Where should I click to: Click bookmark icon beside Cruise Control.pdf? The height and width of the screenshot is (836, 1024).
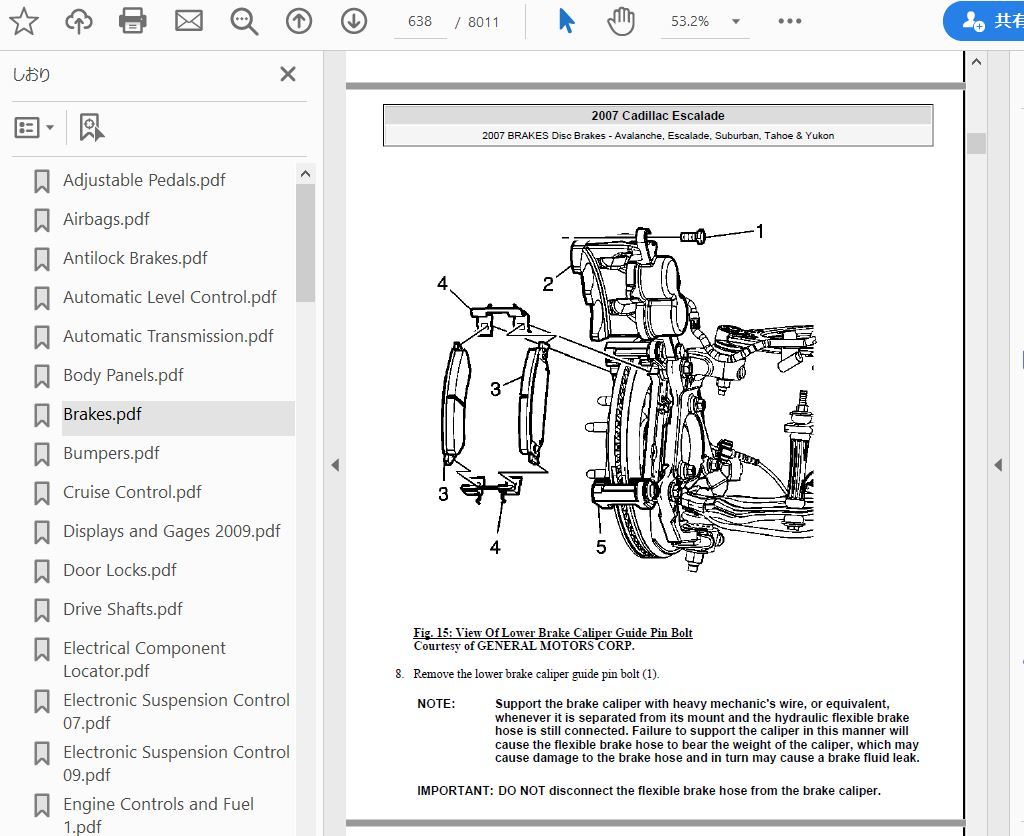click(42, 493)
